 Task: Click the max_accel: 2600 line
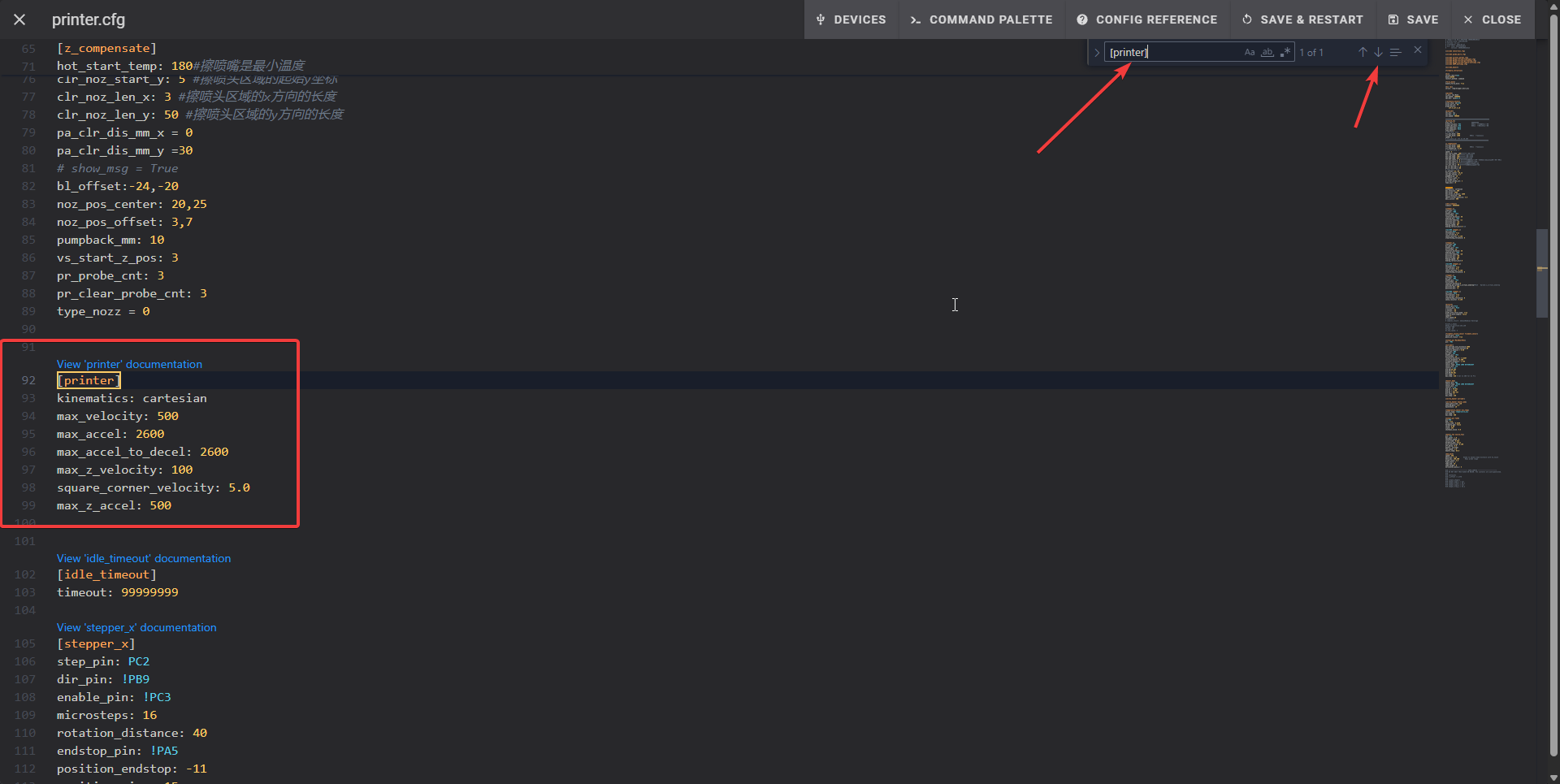[x=110, y=434]
